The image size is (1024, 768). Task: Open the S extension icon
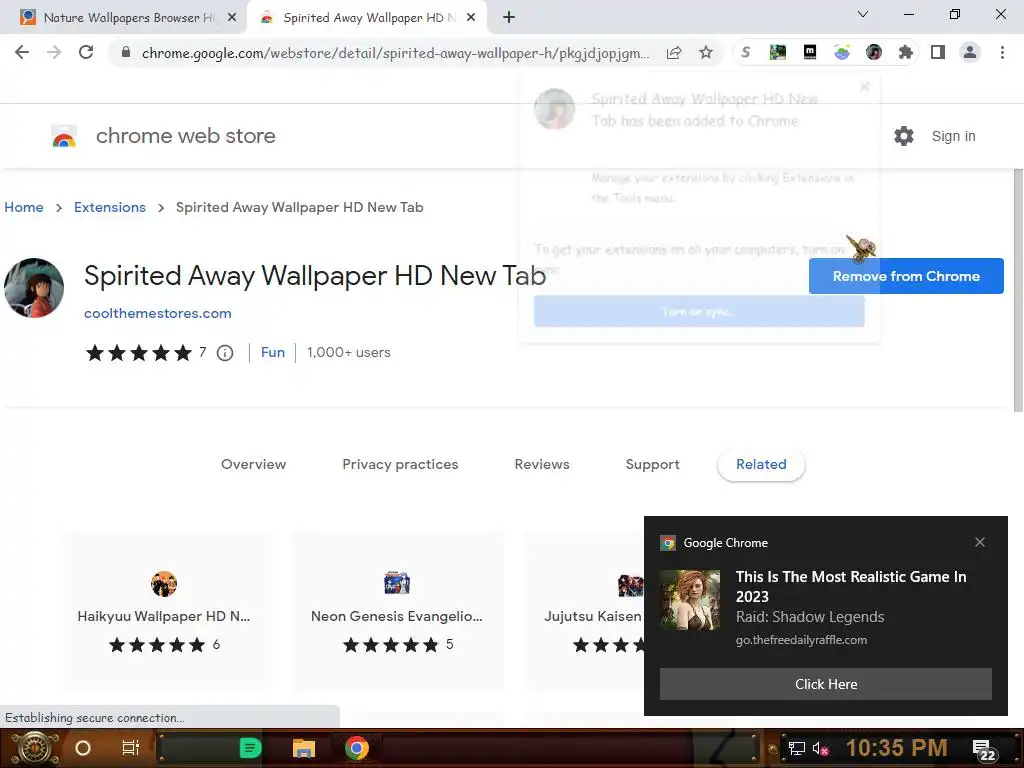[x=745, y=52]
